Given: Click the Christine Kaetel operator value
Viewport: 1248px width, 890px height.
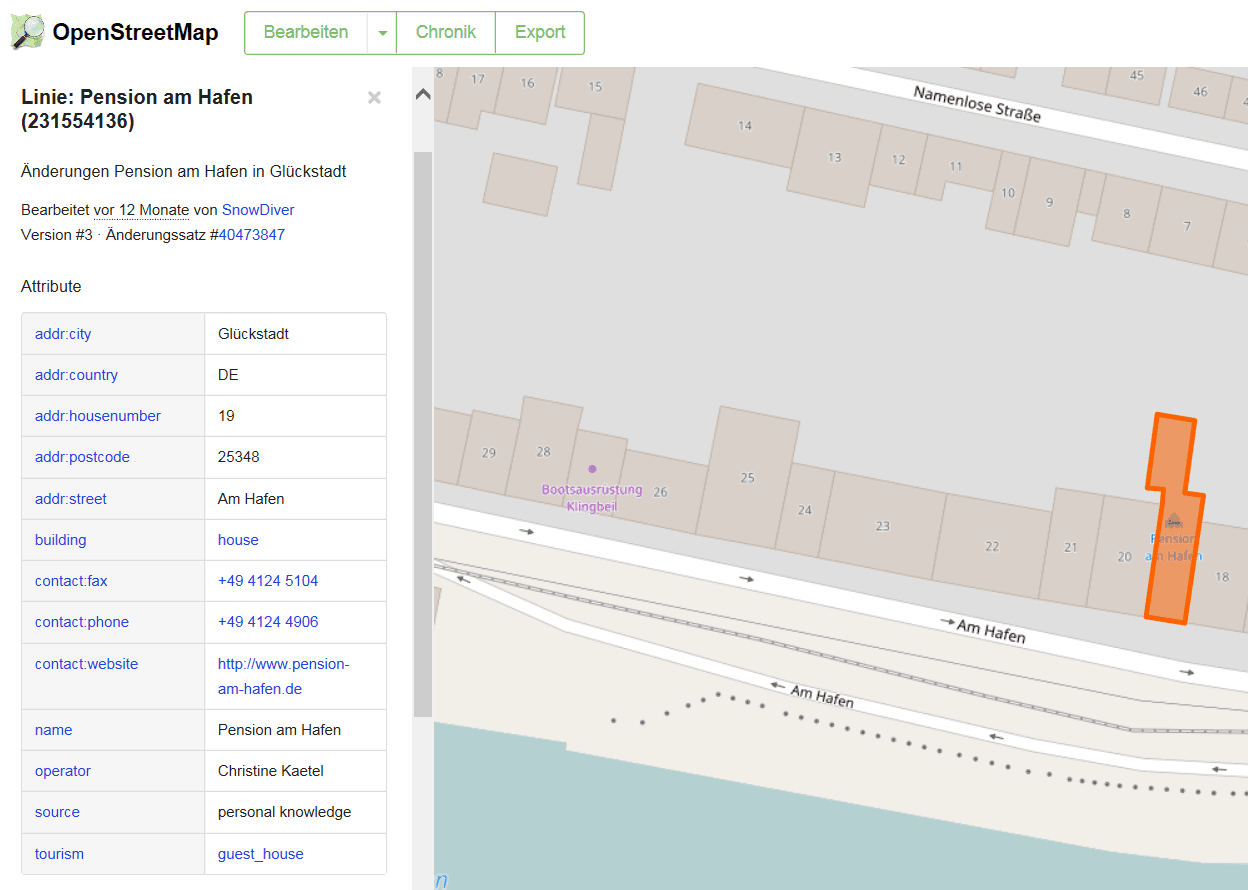Looking at the screenshot, I should (x=271, y=771).
